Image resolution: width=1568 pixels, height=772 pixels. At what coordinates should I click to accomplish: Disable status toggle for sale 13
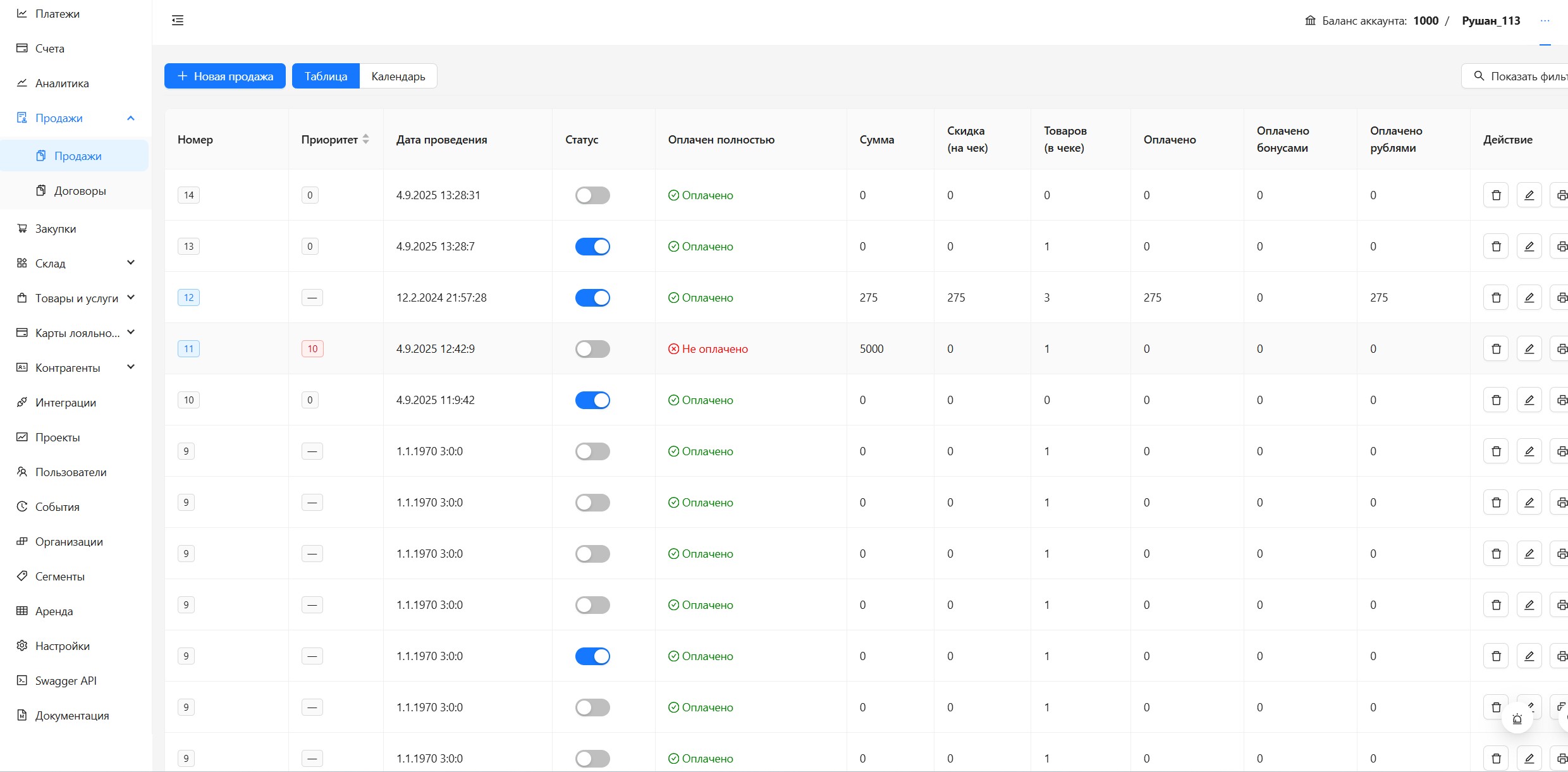point(592,247)
